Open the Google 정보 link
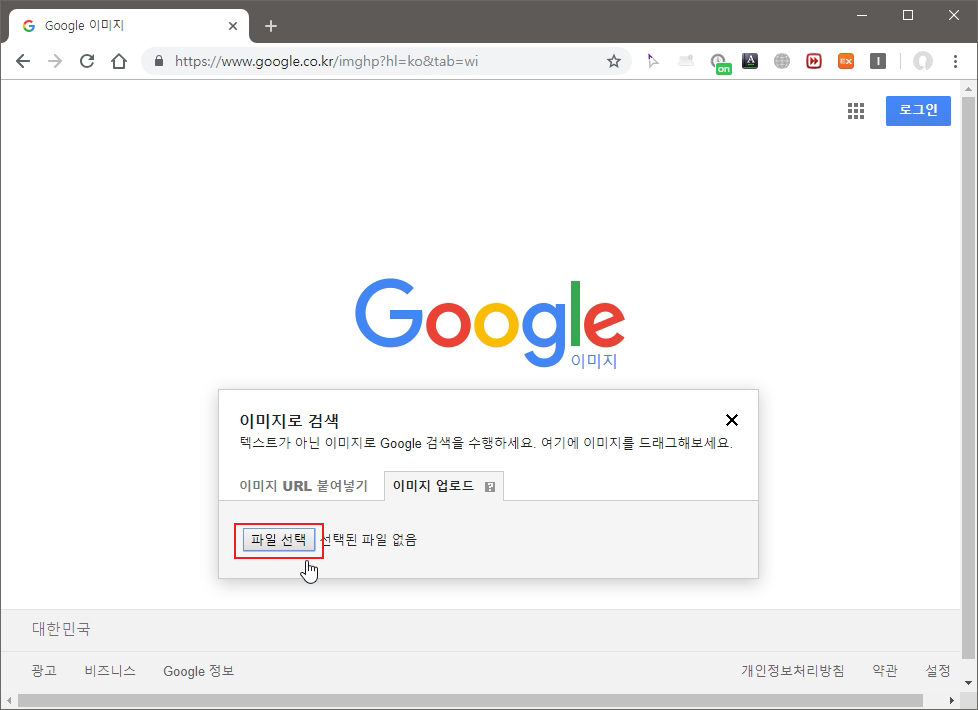 point(198,671)
